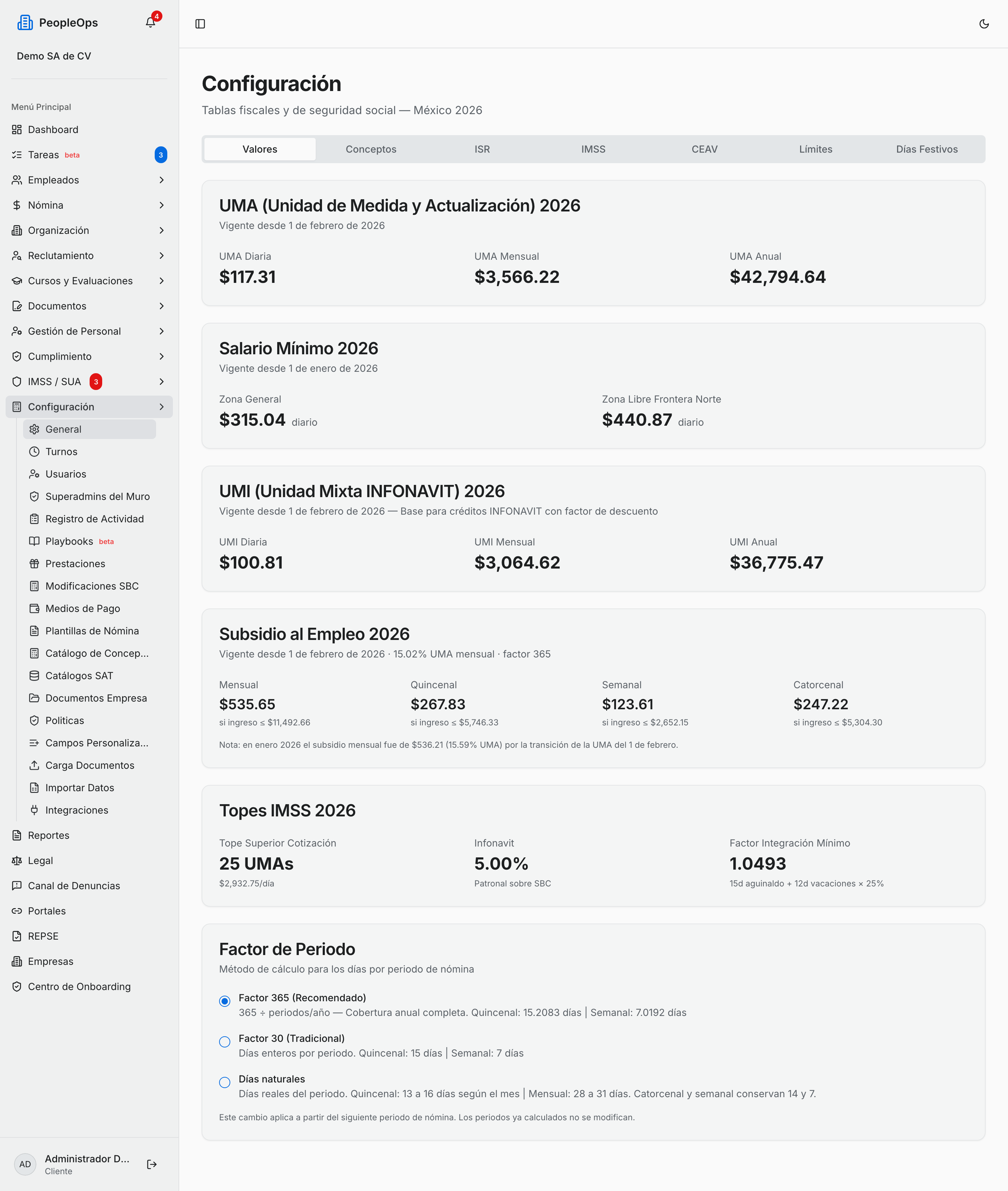Open the notifications bell
This screenshot has height=1191, width=1008.
tap(150, 22)
